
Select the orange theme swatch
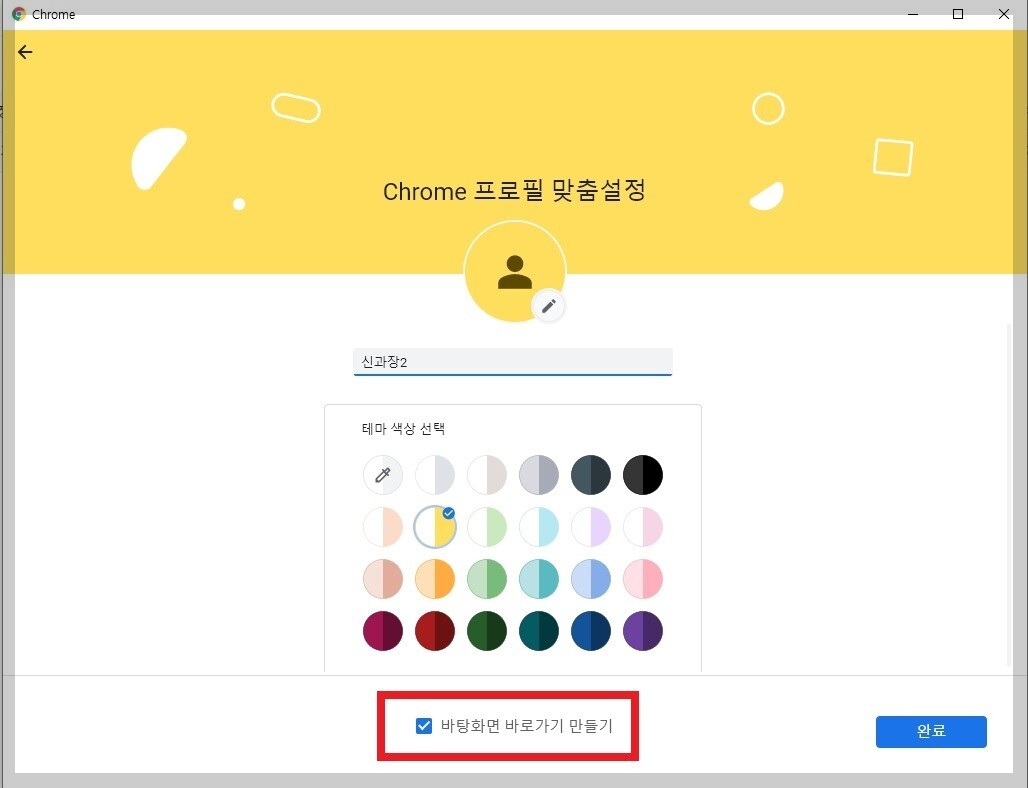click(x=435, y=579)
